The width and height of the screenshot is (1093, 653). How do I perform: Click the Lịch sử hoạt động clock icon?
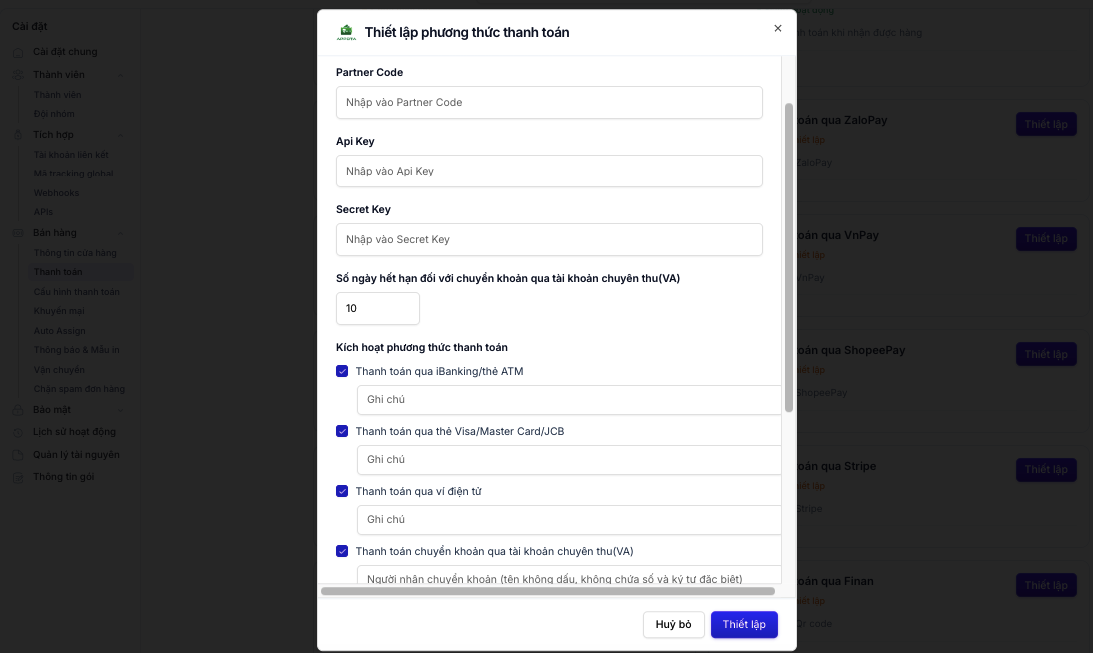(x=18, y=432)
